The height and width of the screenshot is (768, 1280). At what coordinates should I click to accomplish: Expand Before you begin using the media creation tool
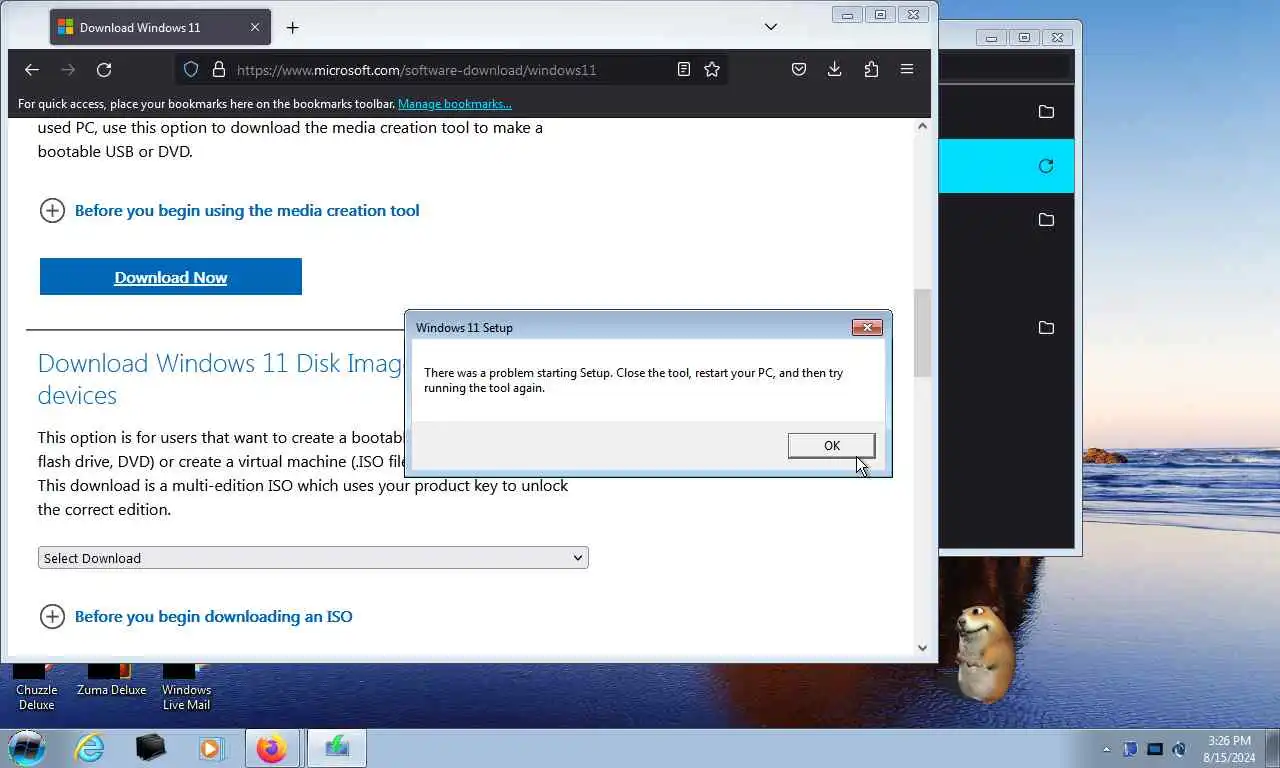click(229, 210)
